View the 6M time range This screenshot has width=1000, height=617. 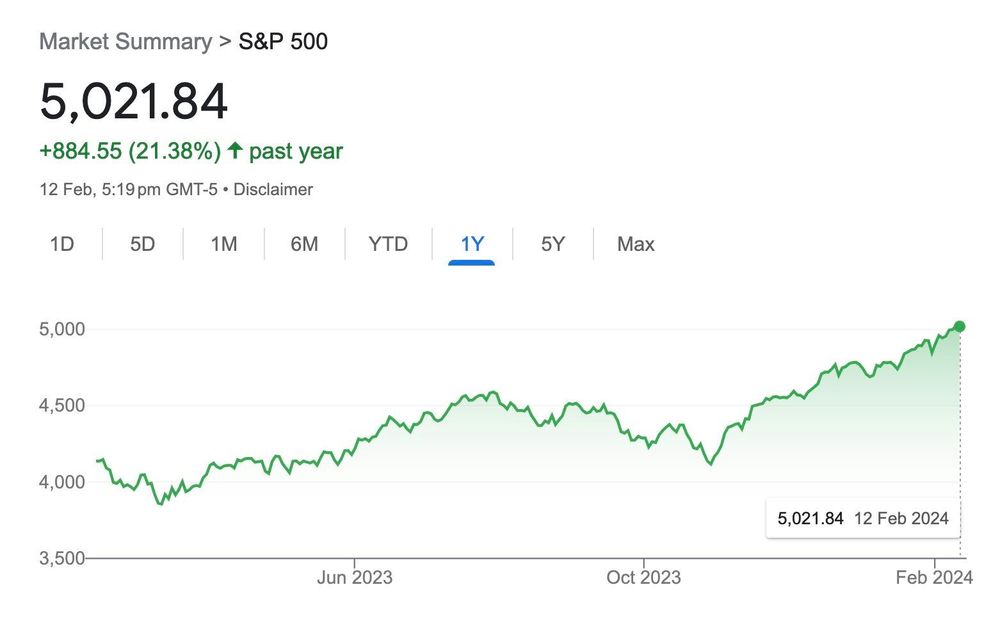[x=304, y=243]
